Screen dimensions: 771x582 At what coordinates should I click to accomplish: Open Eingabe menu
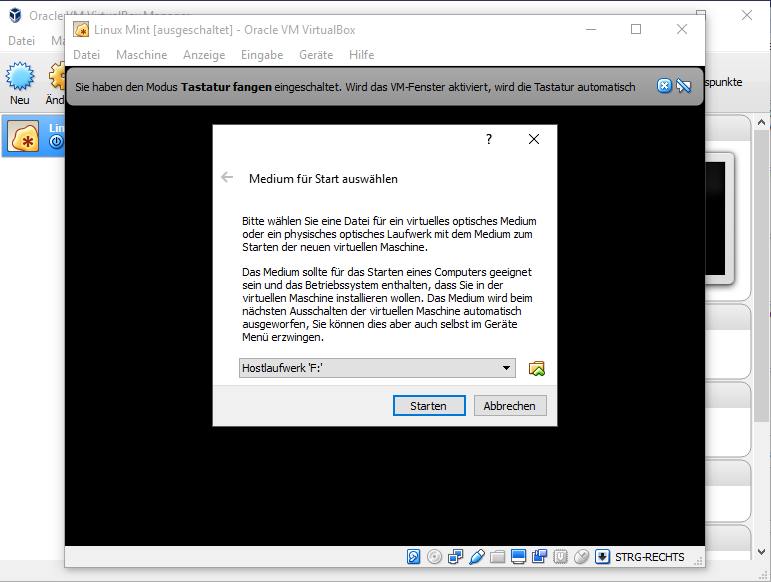[262, 55]
